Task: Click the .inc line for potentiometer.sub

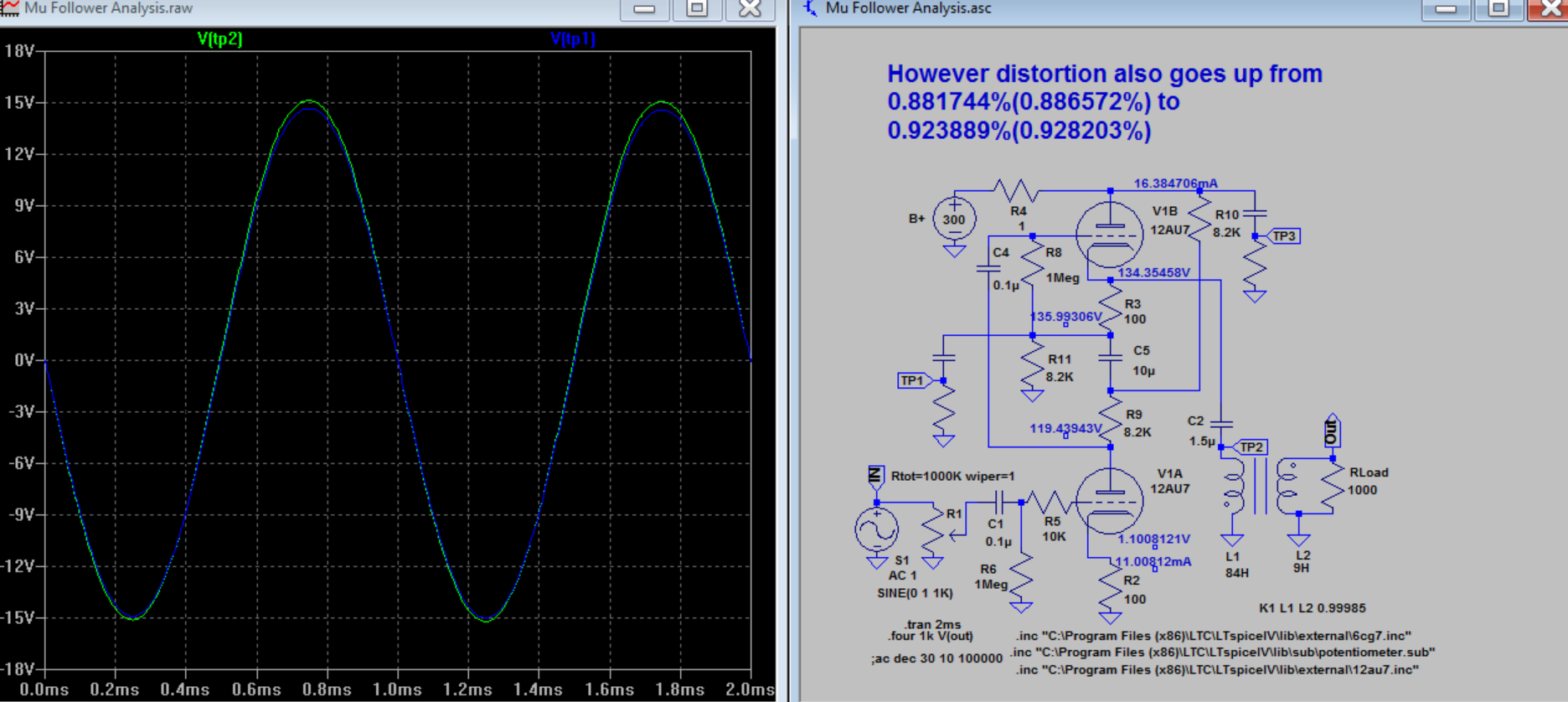Action: coord(1222,652)
